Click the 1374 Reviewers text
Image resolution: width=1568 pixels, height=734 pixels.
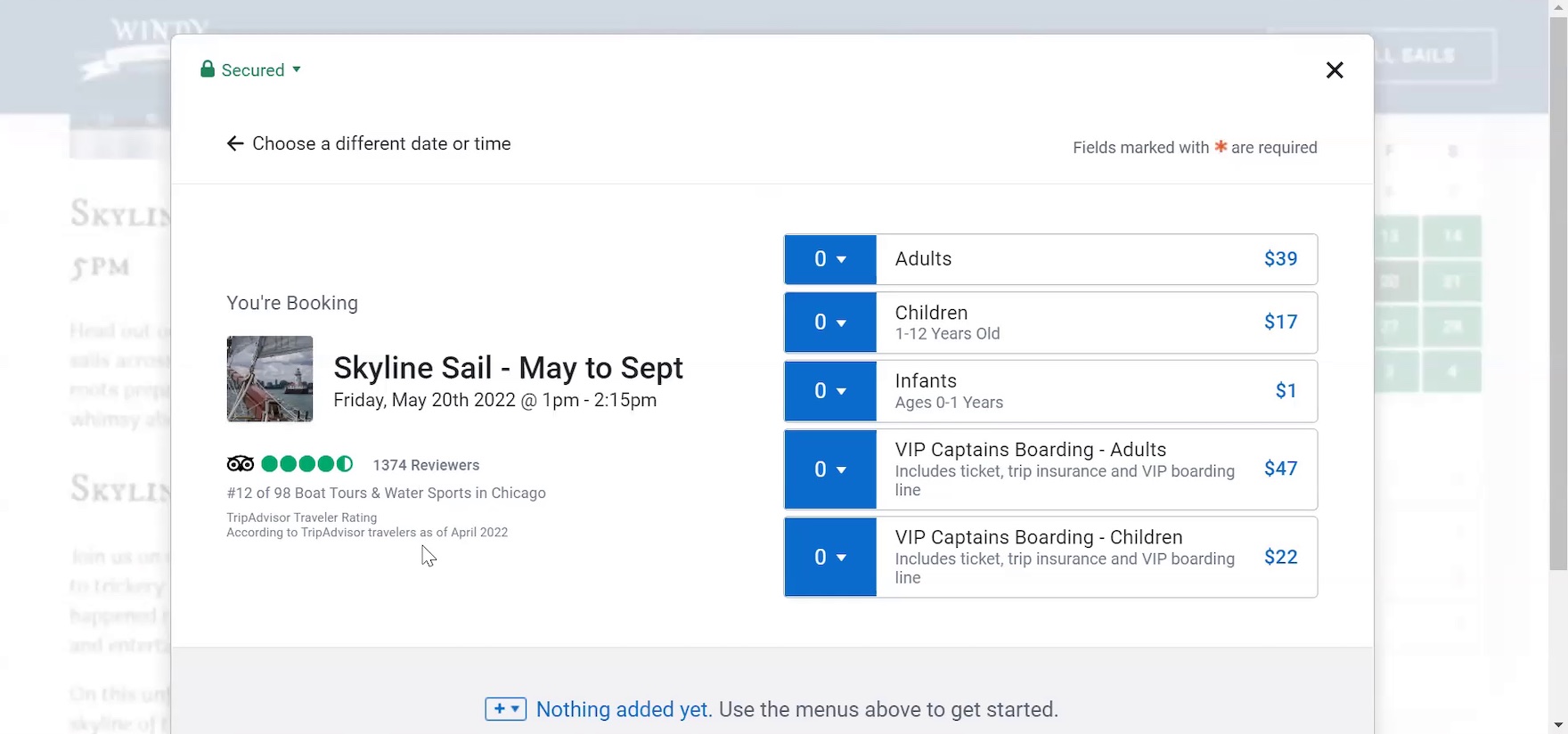(x=426, y=465)
